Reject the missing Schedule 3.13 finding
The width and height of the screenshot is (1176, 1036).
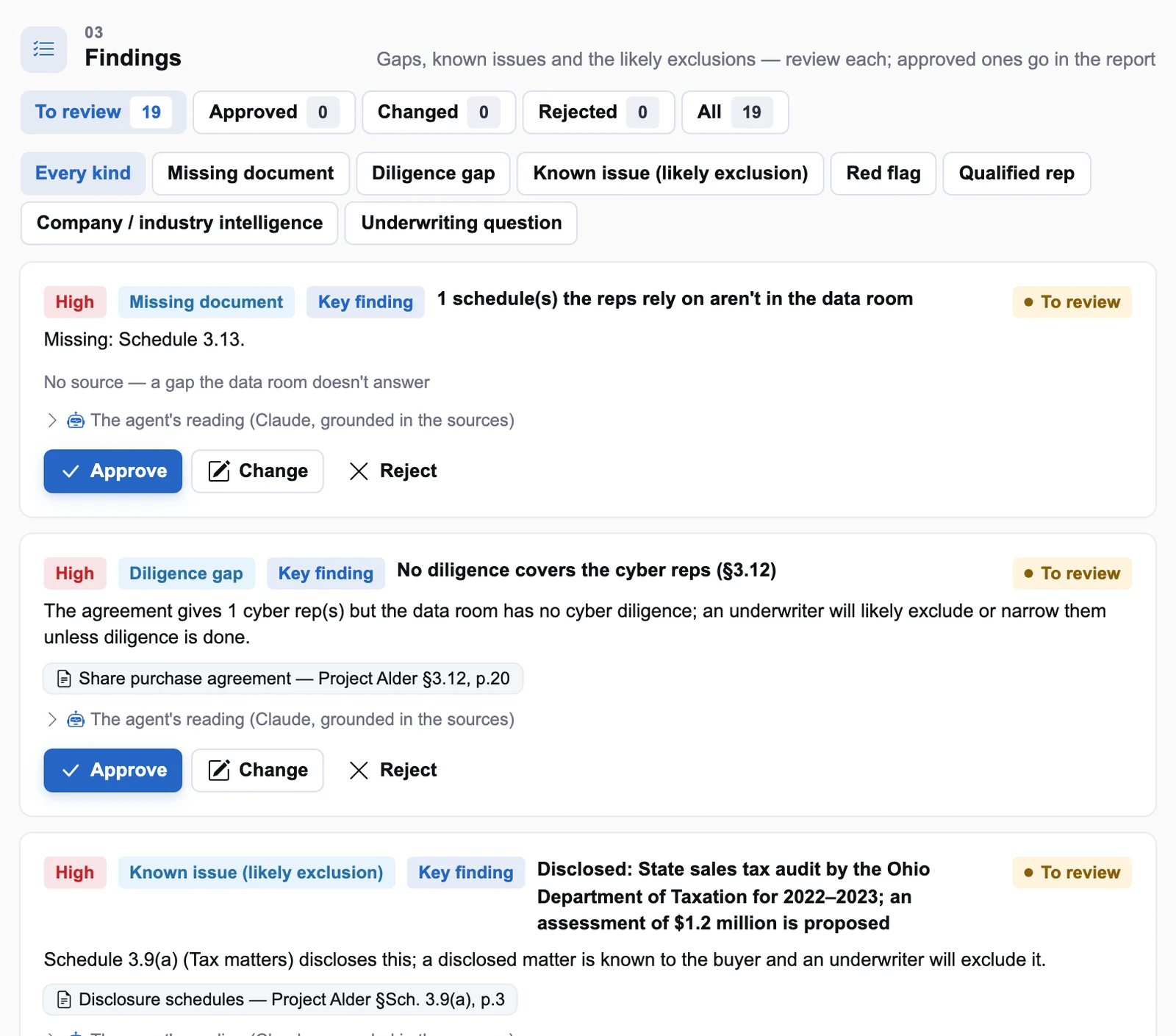[x=393, y=471]
